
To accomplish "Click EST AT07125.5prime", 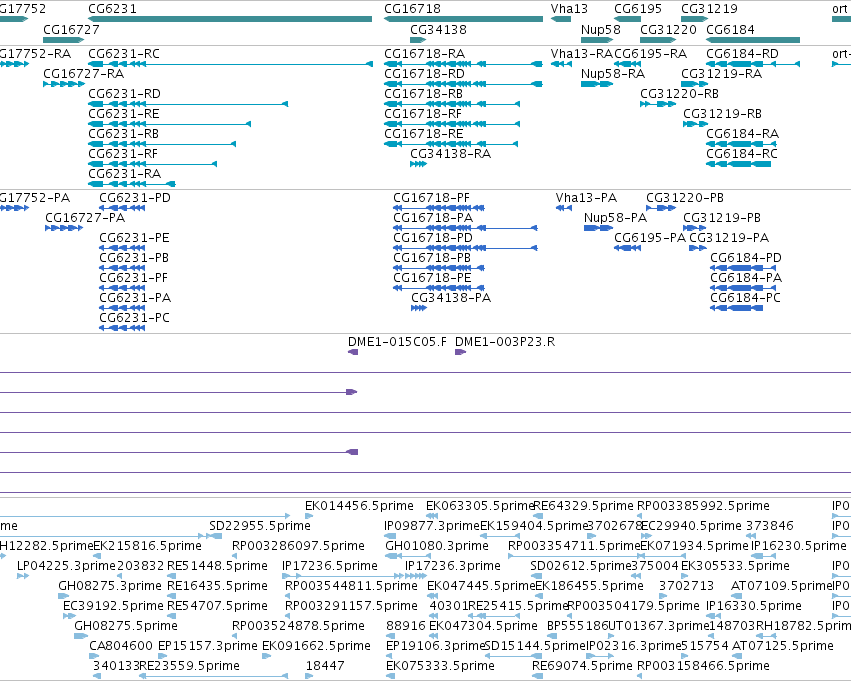I will tap(736, 656).
